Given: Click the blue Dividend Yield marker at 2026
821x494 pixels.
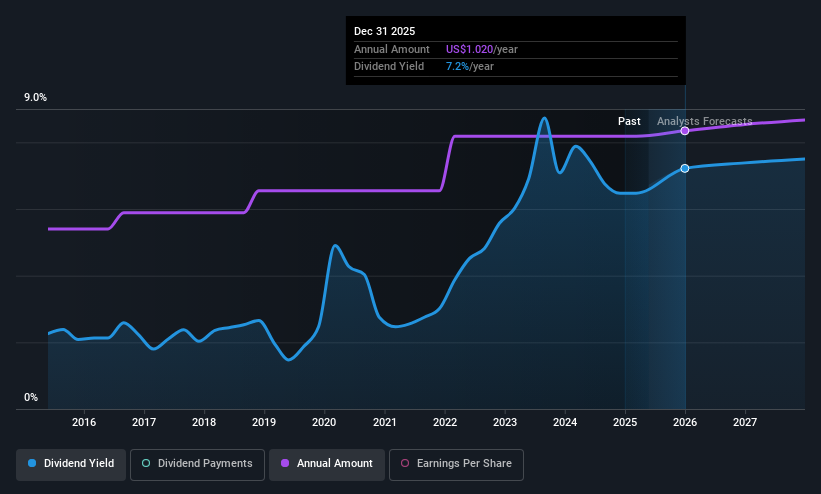Looking at the screenshot, I should [x=685, y=168].
